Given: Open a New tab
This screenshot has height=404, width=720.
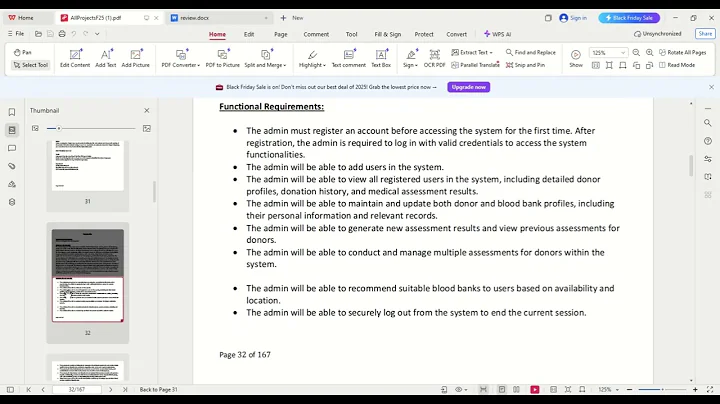Looking at the screenshot, I should pyautogui.click(x=292, y=18).
